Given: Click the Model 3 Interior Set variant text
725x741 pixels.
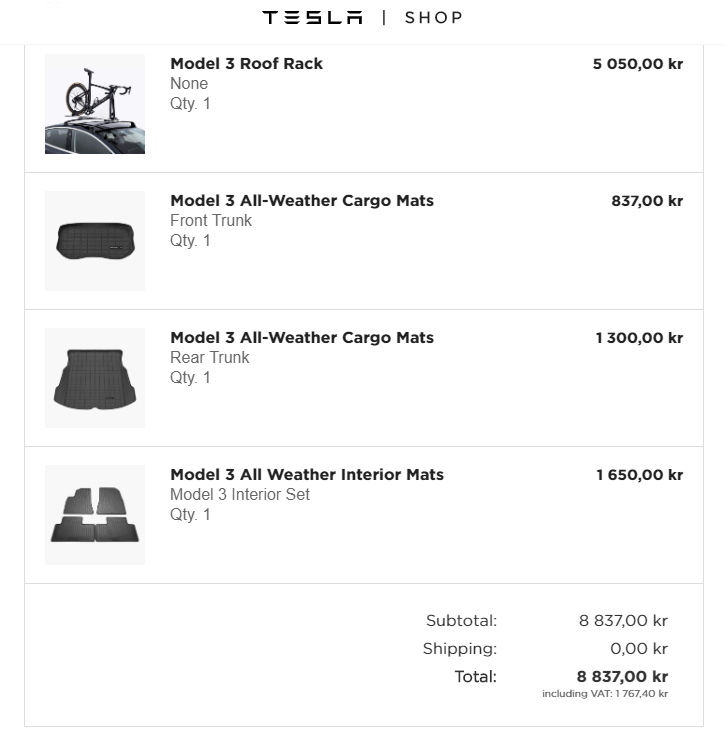Looking at the screenshot, I should (x=240, y=494).
